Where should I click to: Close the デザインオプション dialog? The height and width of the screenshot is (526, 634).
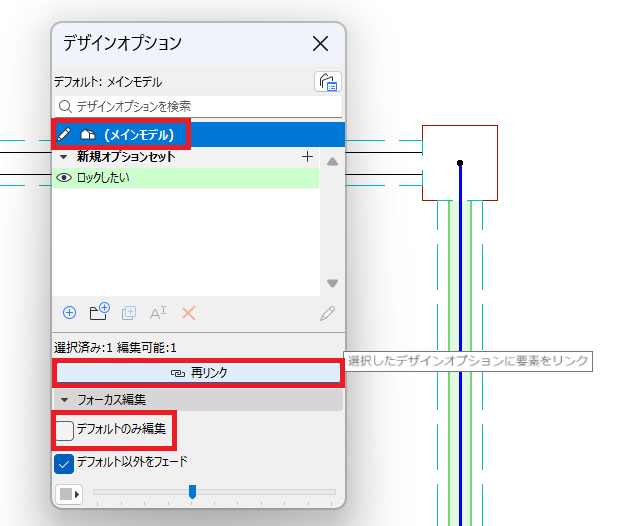(320, 43)
